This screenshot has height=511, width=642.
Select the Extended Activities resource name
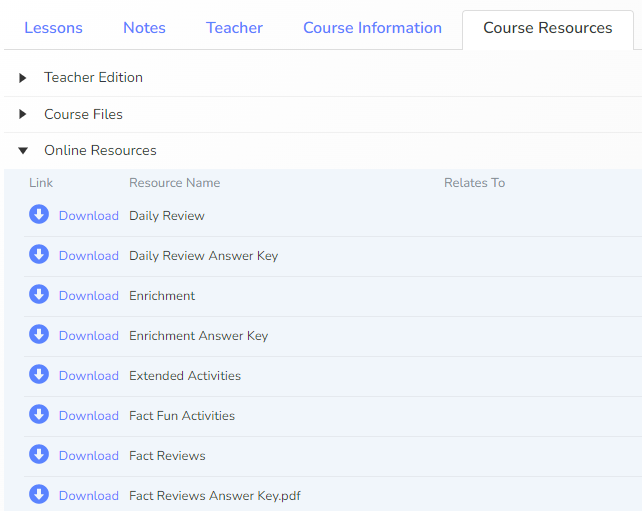coord(185,376)
